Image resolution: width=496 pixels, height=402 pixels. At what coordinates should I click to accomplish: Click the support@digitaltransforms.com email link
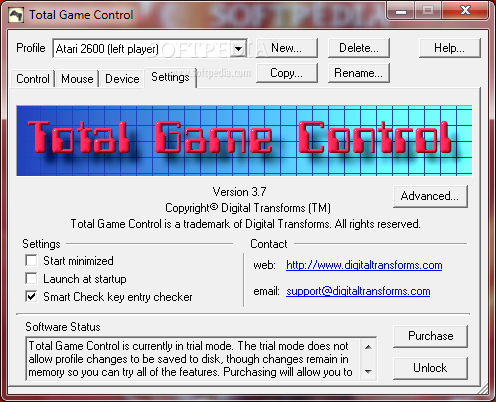pyautogui.click(x=358, y=291)
